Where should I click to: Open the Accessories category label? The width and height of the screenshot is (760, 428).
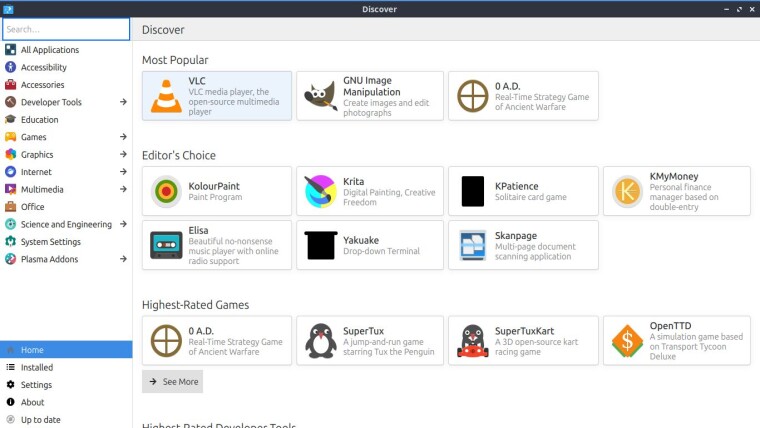pos(43,84)
